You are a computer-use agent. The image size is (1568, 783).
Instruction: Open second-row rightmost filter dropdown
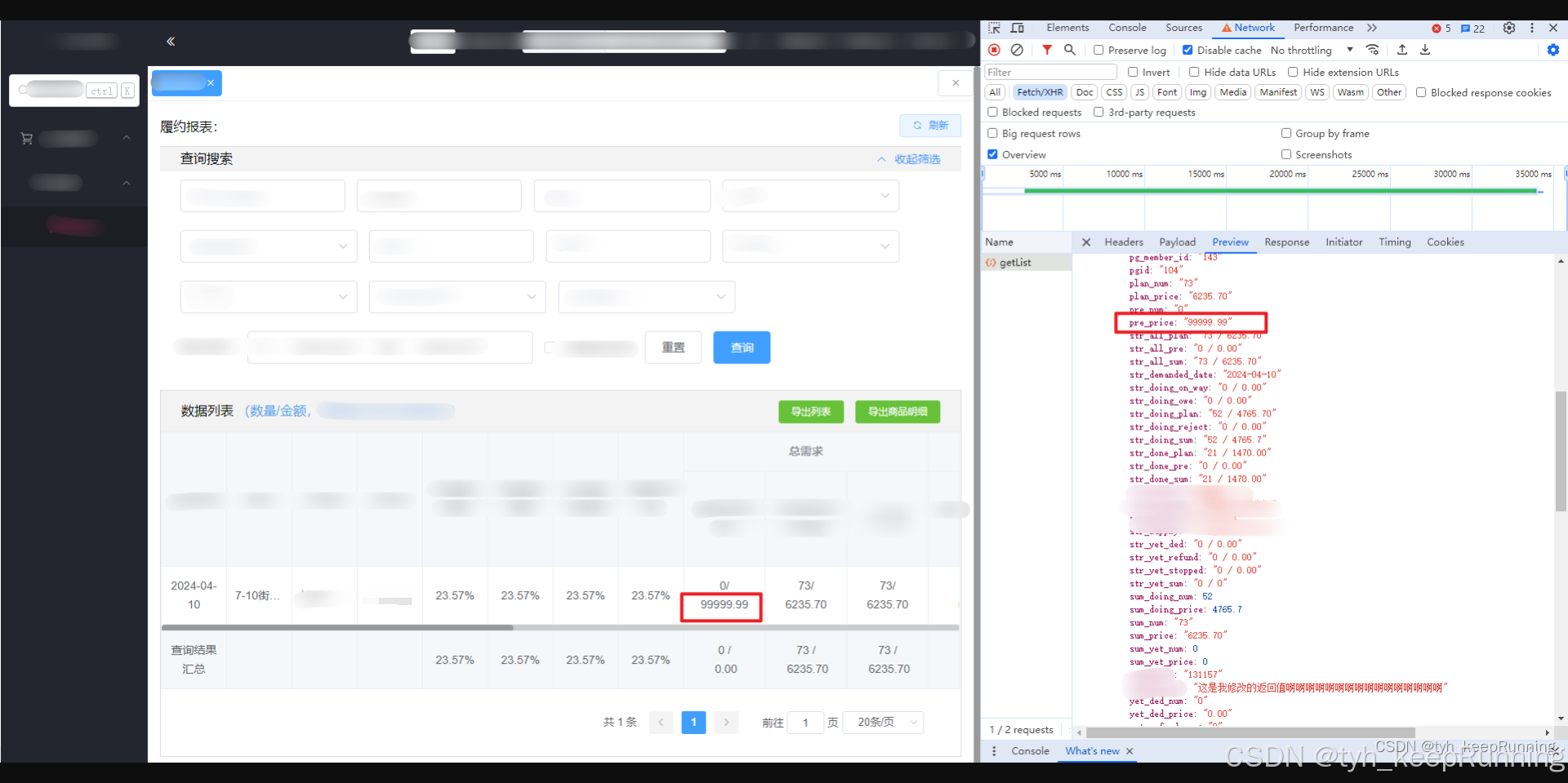(x=810, y=246)
